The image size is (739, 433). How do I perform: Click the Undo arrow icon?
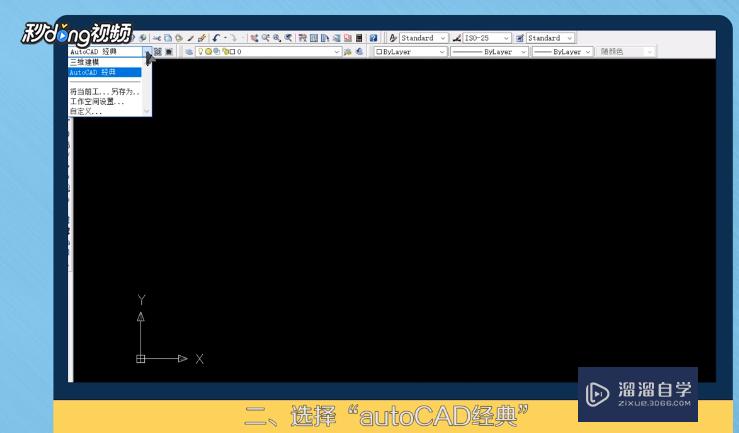[x=216, y=38]
